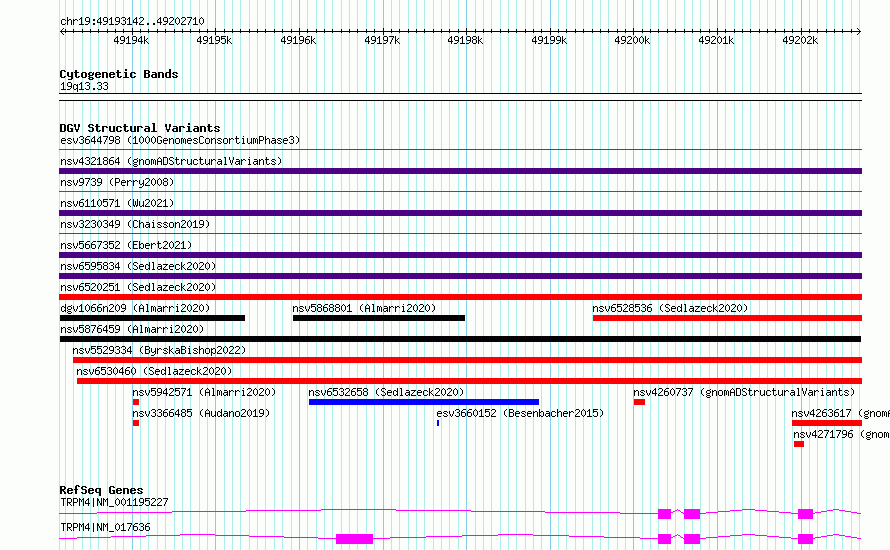Viewport: 890px width, 550px height.
Task: Click the 49202k ruler tick label
Action: click(800, 40)
